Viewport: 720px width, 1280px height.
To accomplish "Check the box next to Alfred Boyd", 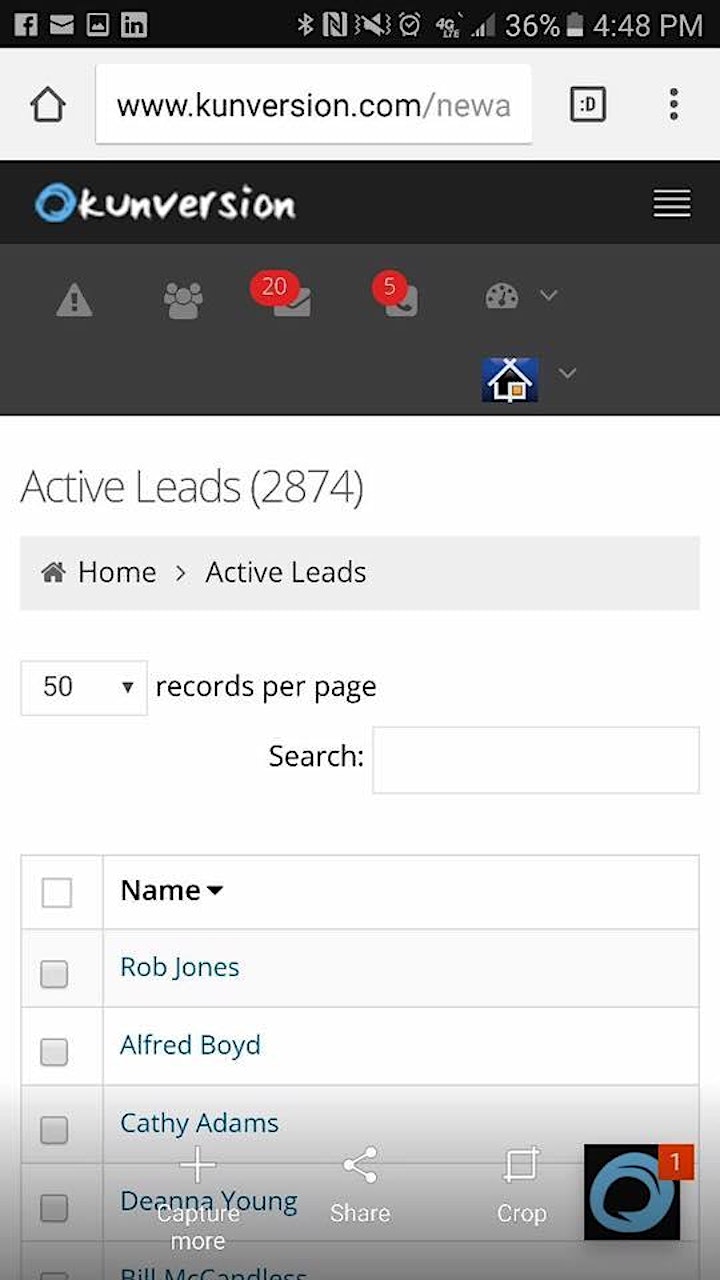I will coord(54,1051).
